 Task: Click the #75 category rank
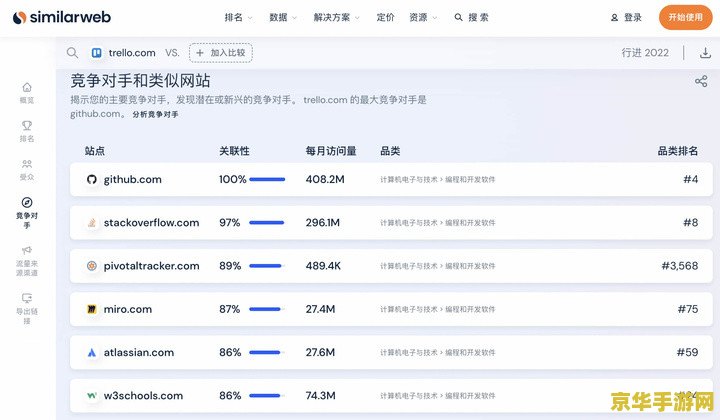point(688,309)
